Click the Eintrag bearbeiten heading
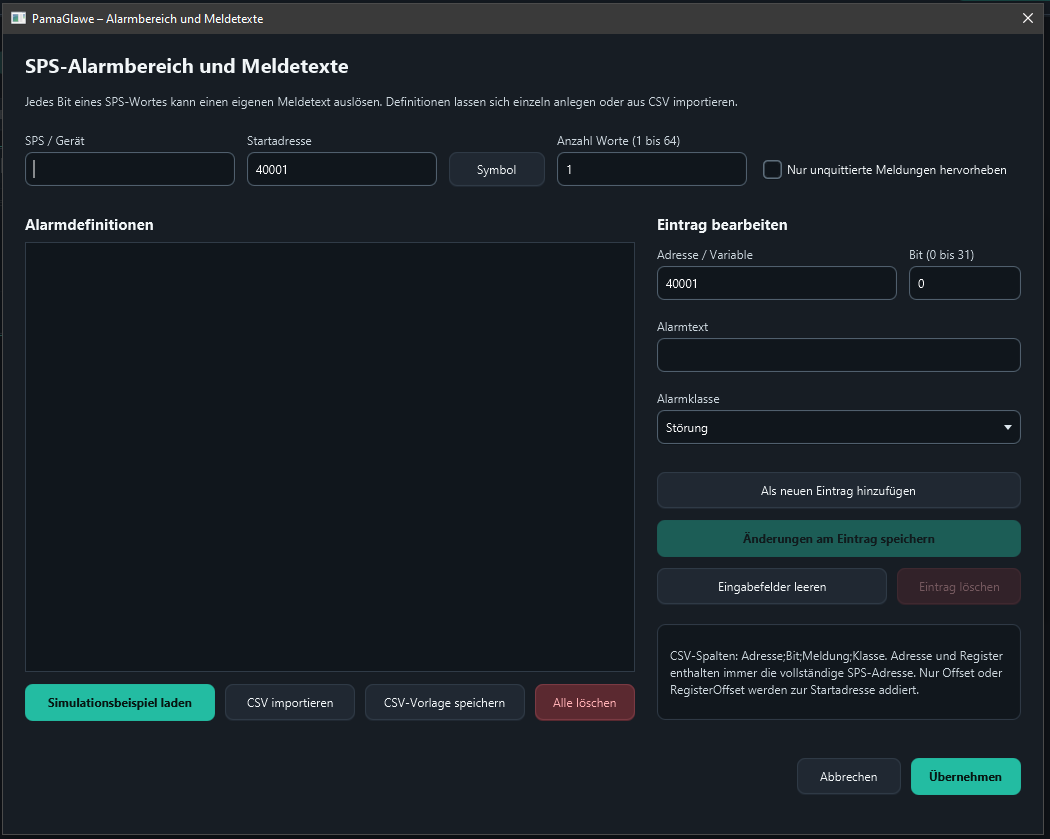Screen dimensions: 1050x839 point(722,225)
